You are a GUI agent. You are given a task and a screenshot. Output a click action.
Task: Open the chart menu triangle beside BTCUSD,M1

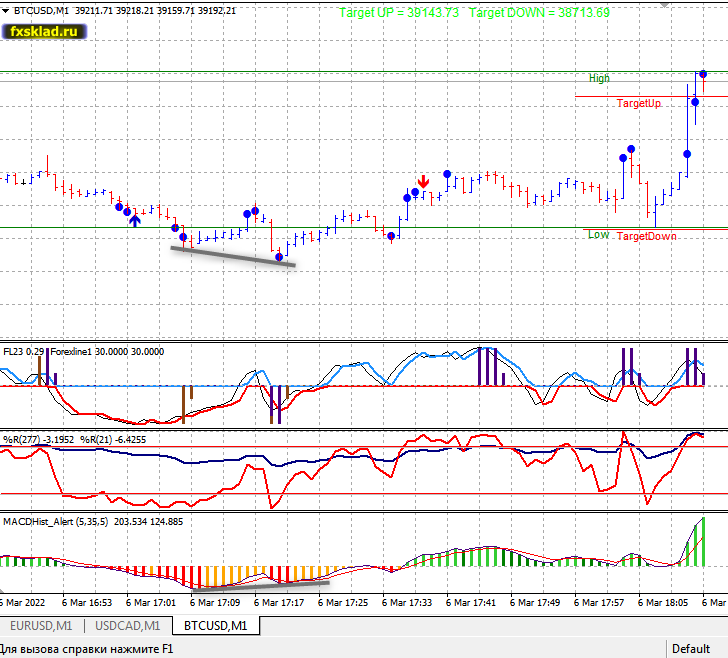6,11
